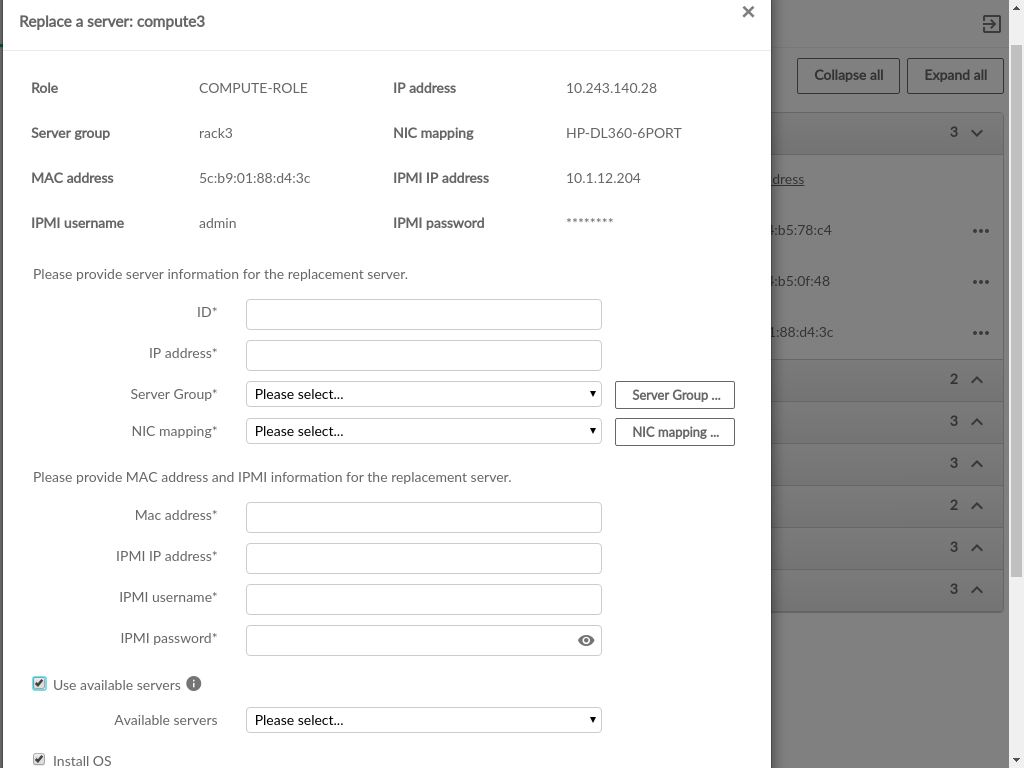Open actions menu for the 88:d4:3c server row
This screenshot has height=768, width=1024.
(x=980, y=333)
